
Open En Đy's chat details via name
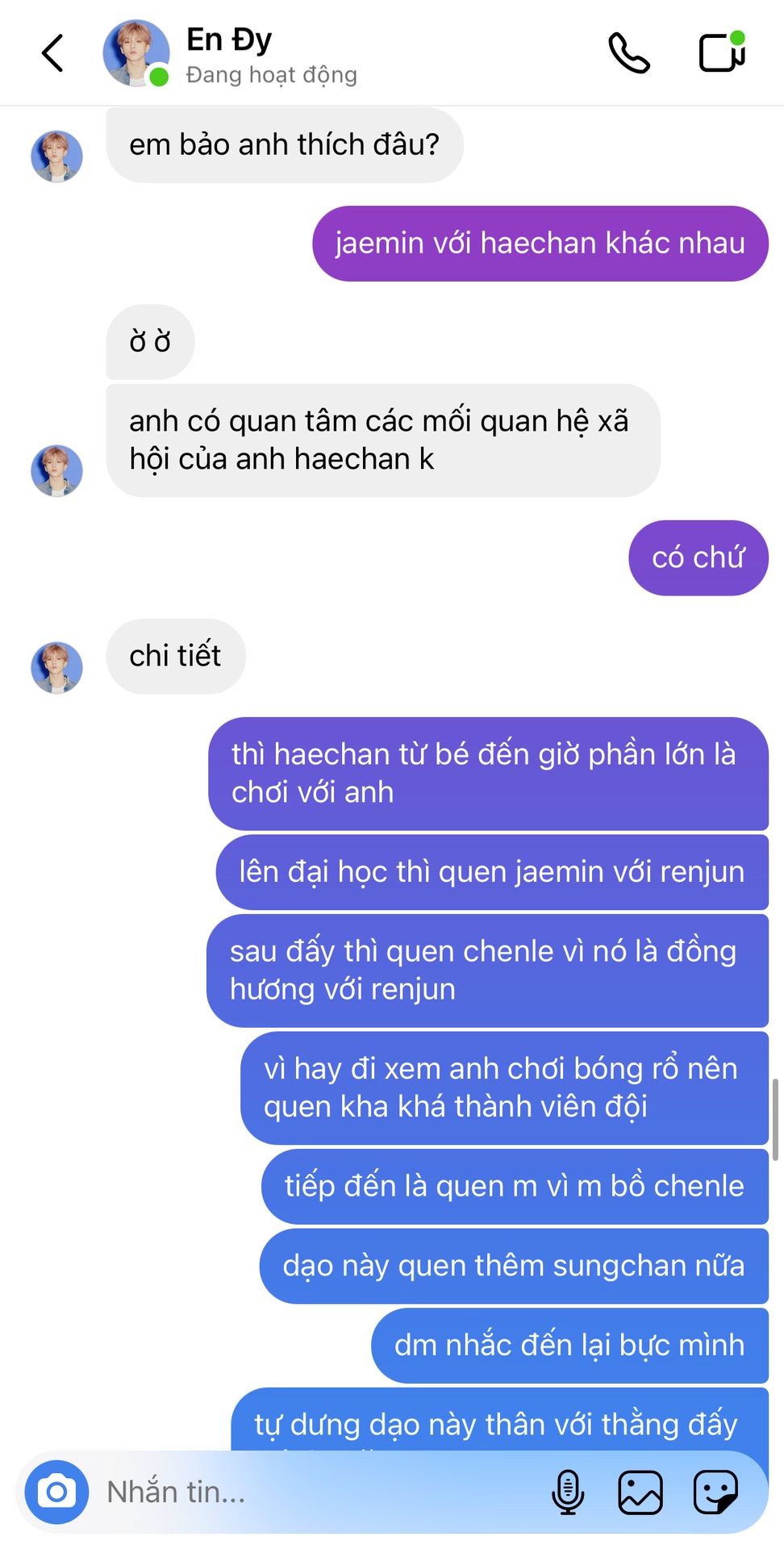pos(229,40)
